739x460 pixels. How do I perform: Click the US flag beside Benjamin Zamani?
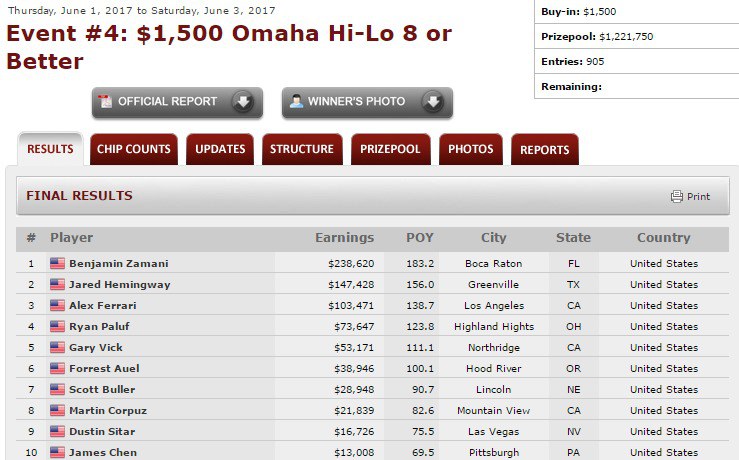click(57, 264)
